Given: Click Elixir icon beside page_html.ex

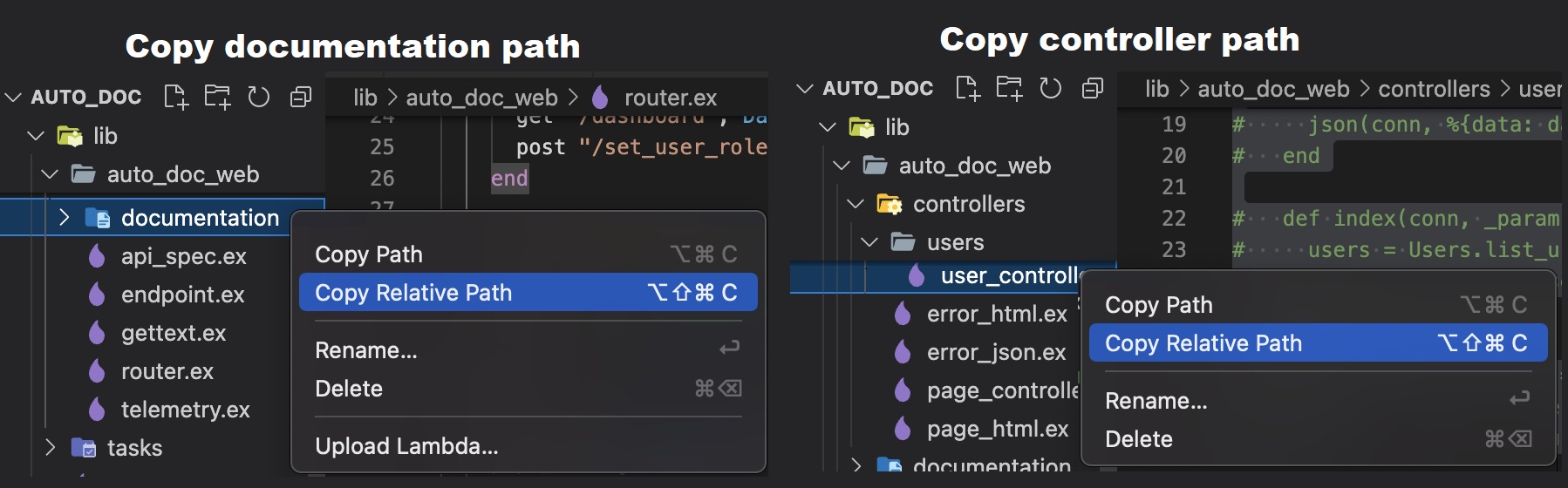Looking at the screenshot, I should point(903,429).
